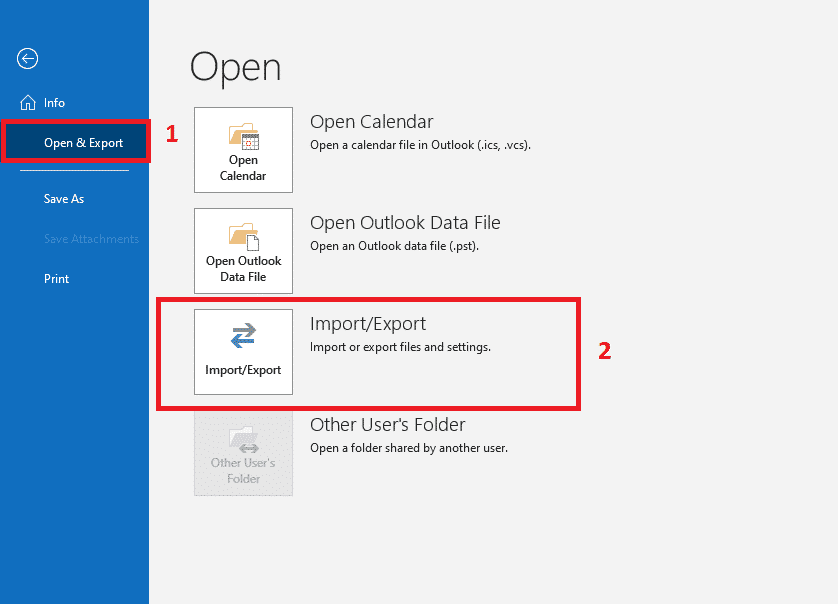This screenshot has height=604, width=838.
Task: Open the Import/Export wizard
Action: pyautogui.click(x=243, y=352)
